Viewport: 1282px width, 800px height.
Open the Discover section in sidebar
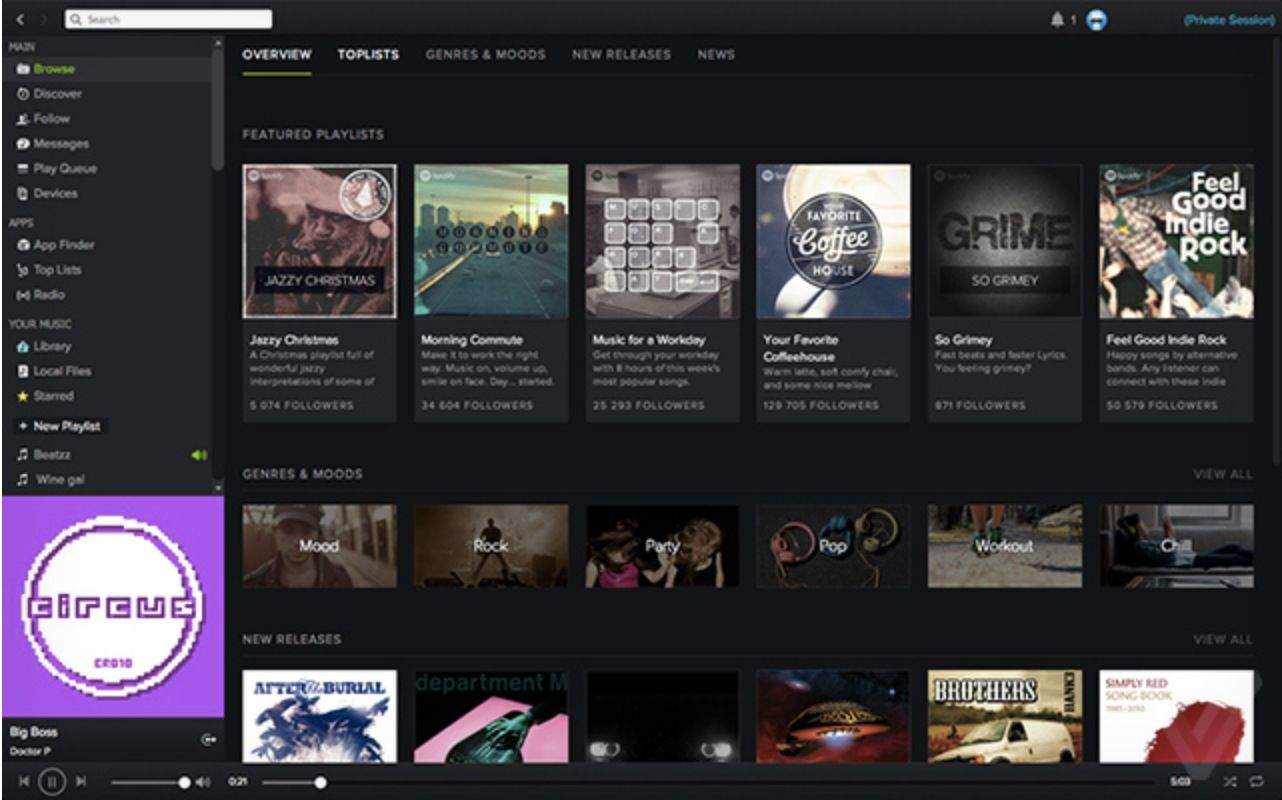[57, 94]
